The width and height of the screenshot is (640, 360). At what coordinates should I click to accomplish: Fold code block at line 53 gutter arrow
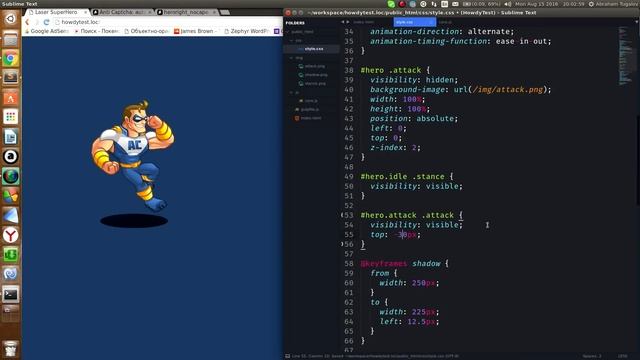coord(342,215)
